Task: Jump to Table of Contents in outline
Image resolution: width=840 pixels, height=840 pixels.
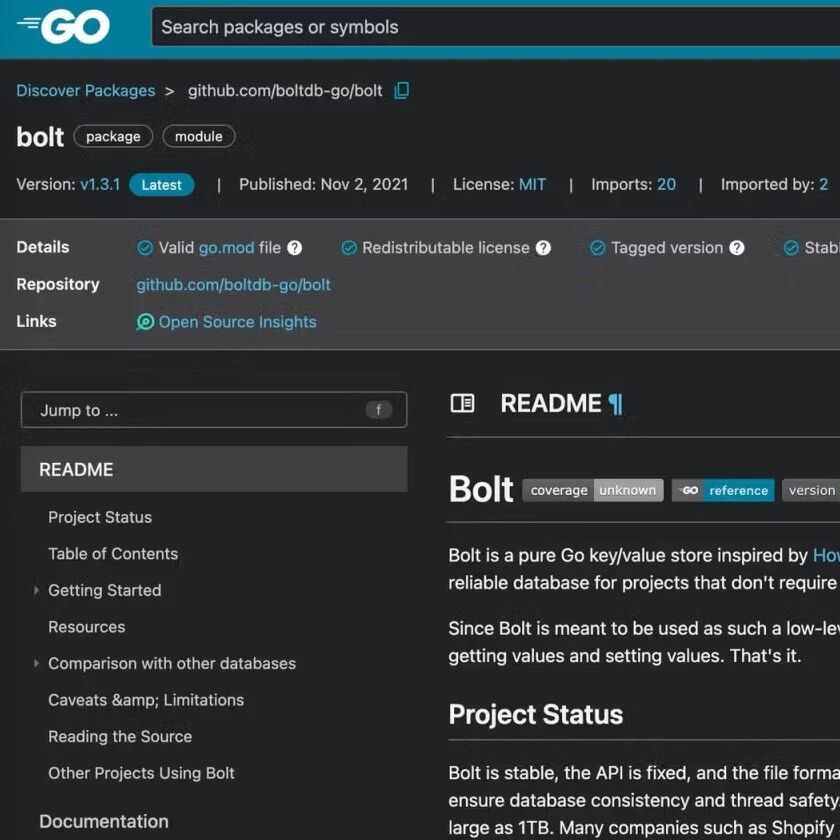Action: [x=113, y=553]
